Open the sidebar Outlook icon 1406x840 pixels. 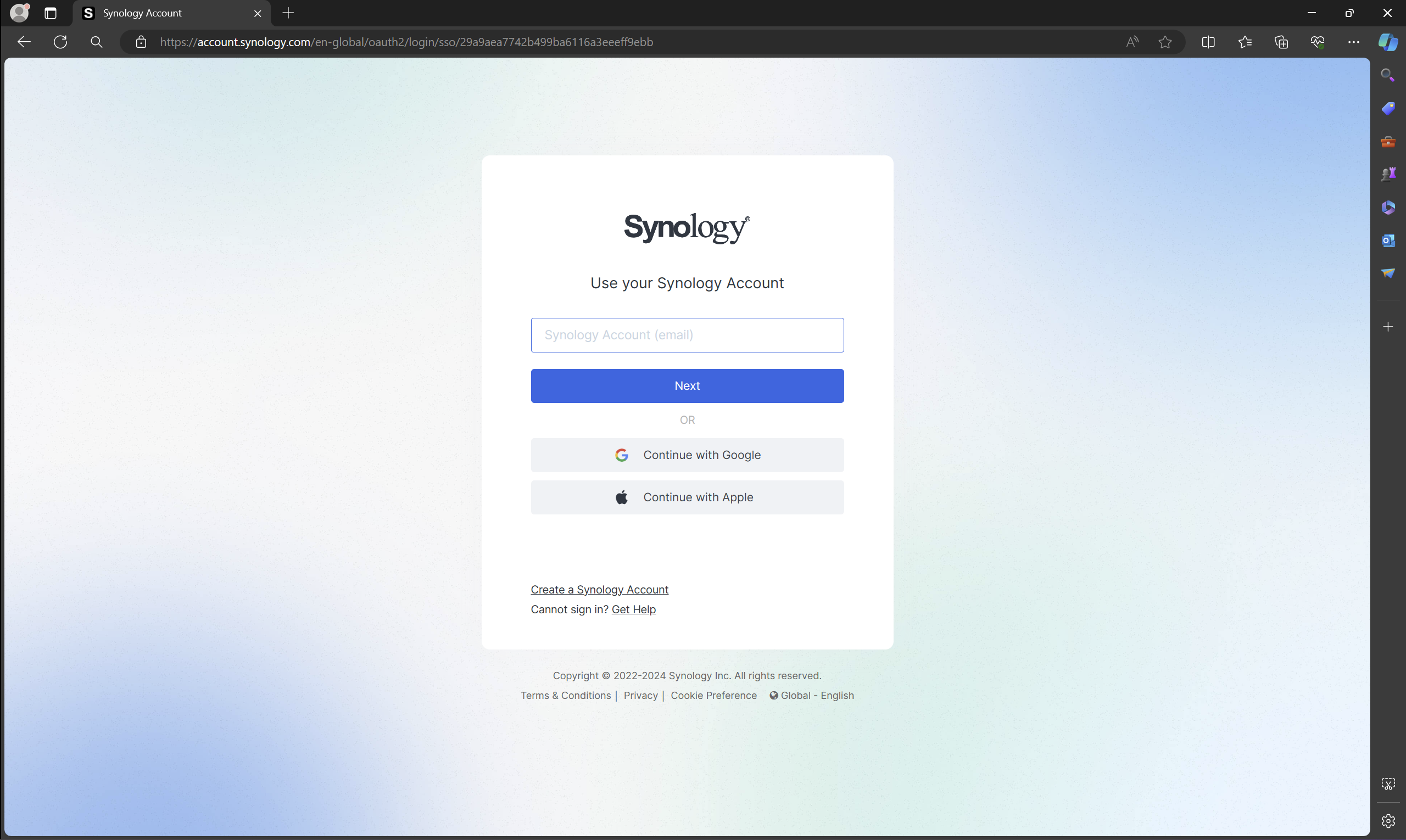(x=1388, y=240)
